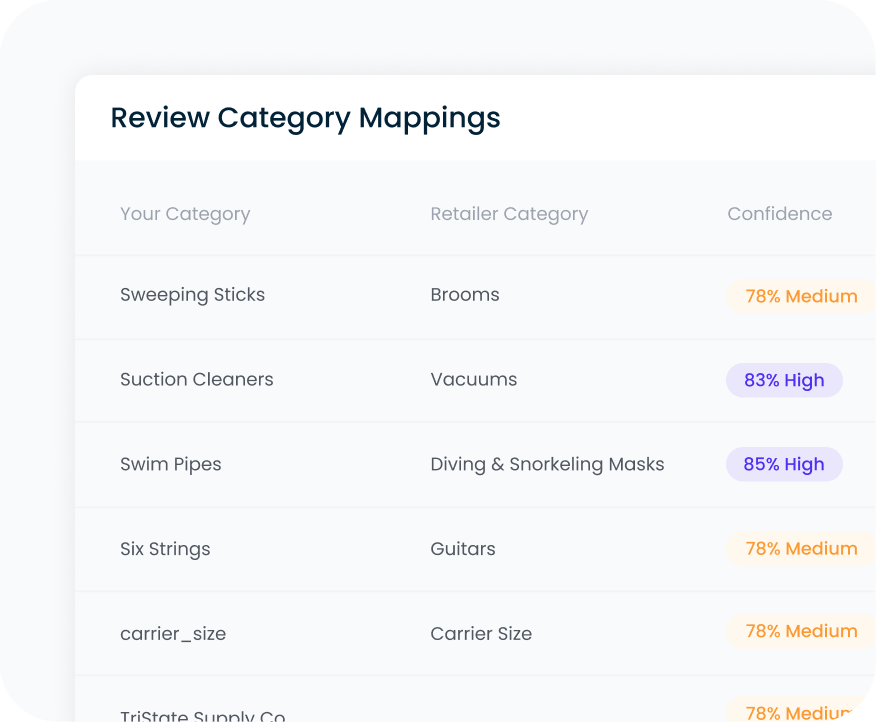This screenshot has height=722, width=876.
Task: Click the 78% Medium badge for Six Strings
Action: (800, 548)
